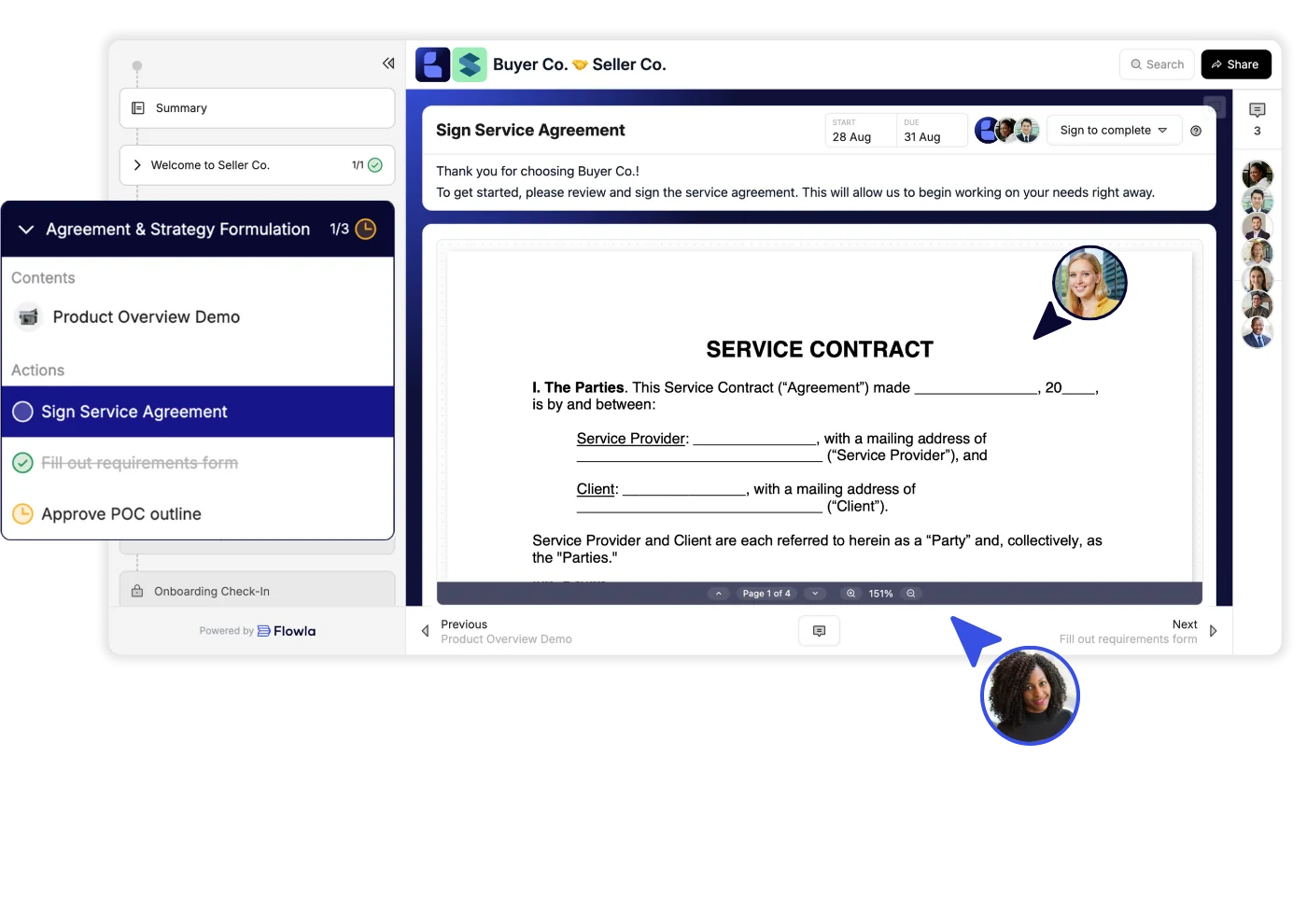This screenshot has height=924, width=1307.
Task: Collapse the Agreement & Strategy Formulation chevron
Action: click(26, 230)
